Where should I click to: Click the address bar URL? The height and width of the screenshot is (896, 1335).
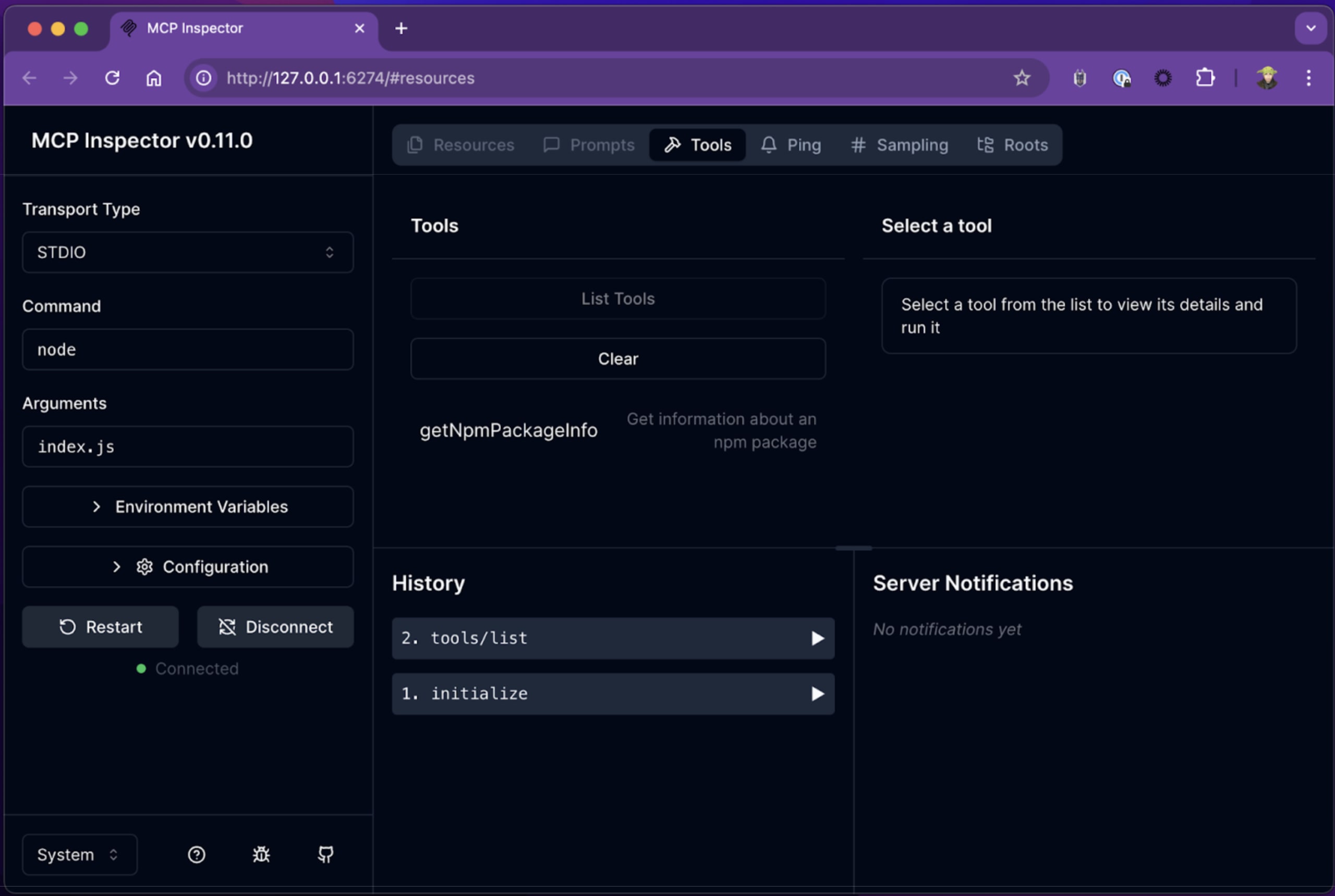click(350, 78)
